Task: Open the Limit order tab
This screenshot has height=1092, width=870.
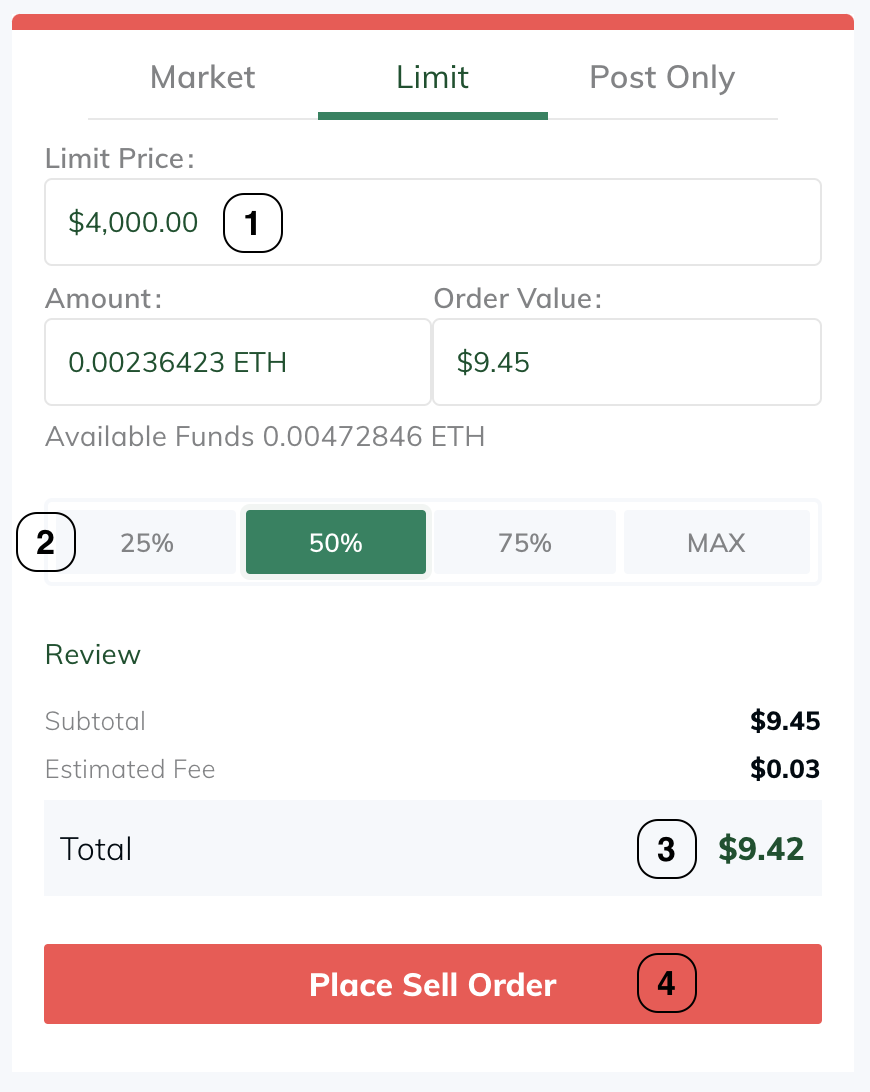Action: pyautogui.click(x=433, y=77)
